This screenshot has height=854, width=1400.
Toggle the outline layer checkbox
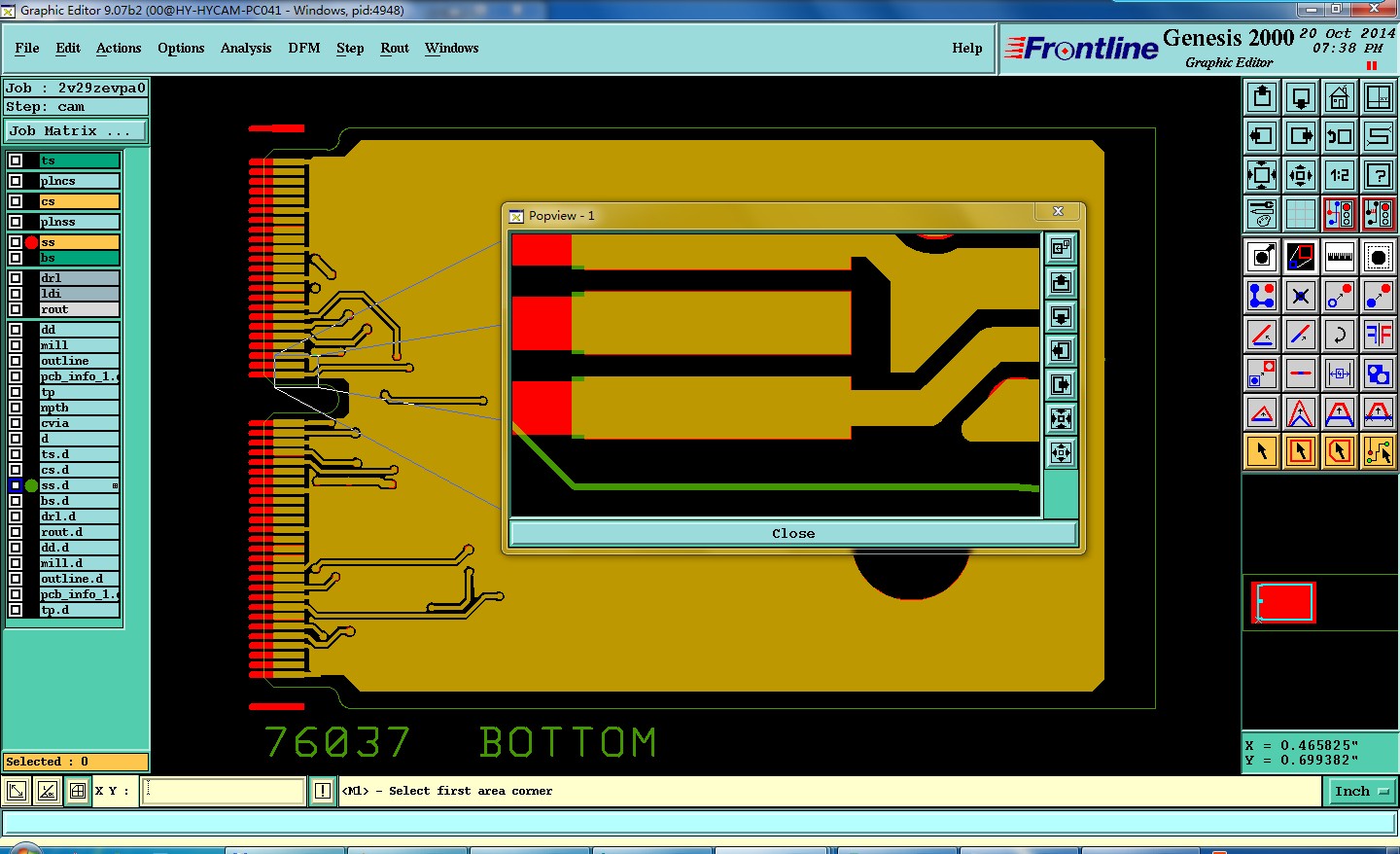click(16, 361)
